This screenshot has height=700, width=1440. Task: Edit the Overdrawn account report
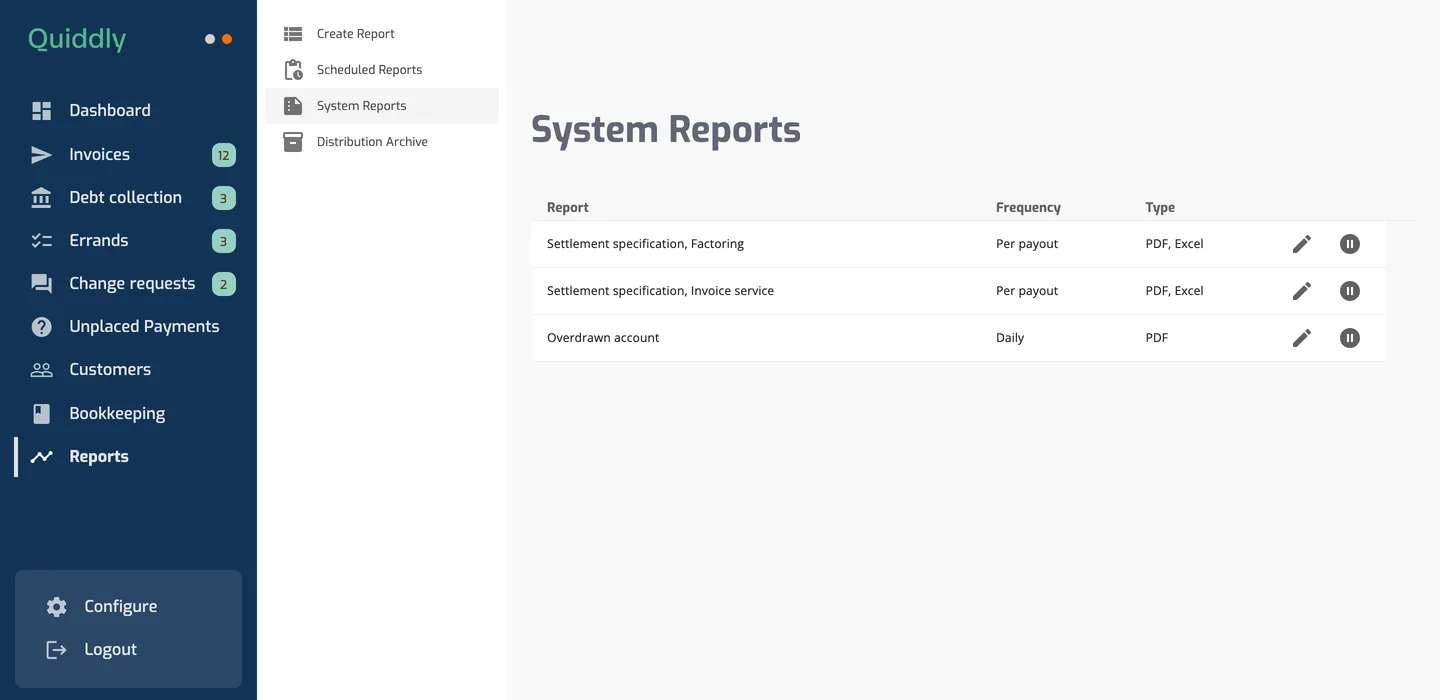click(1302, 338)
